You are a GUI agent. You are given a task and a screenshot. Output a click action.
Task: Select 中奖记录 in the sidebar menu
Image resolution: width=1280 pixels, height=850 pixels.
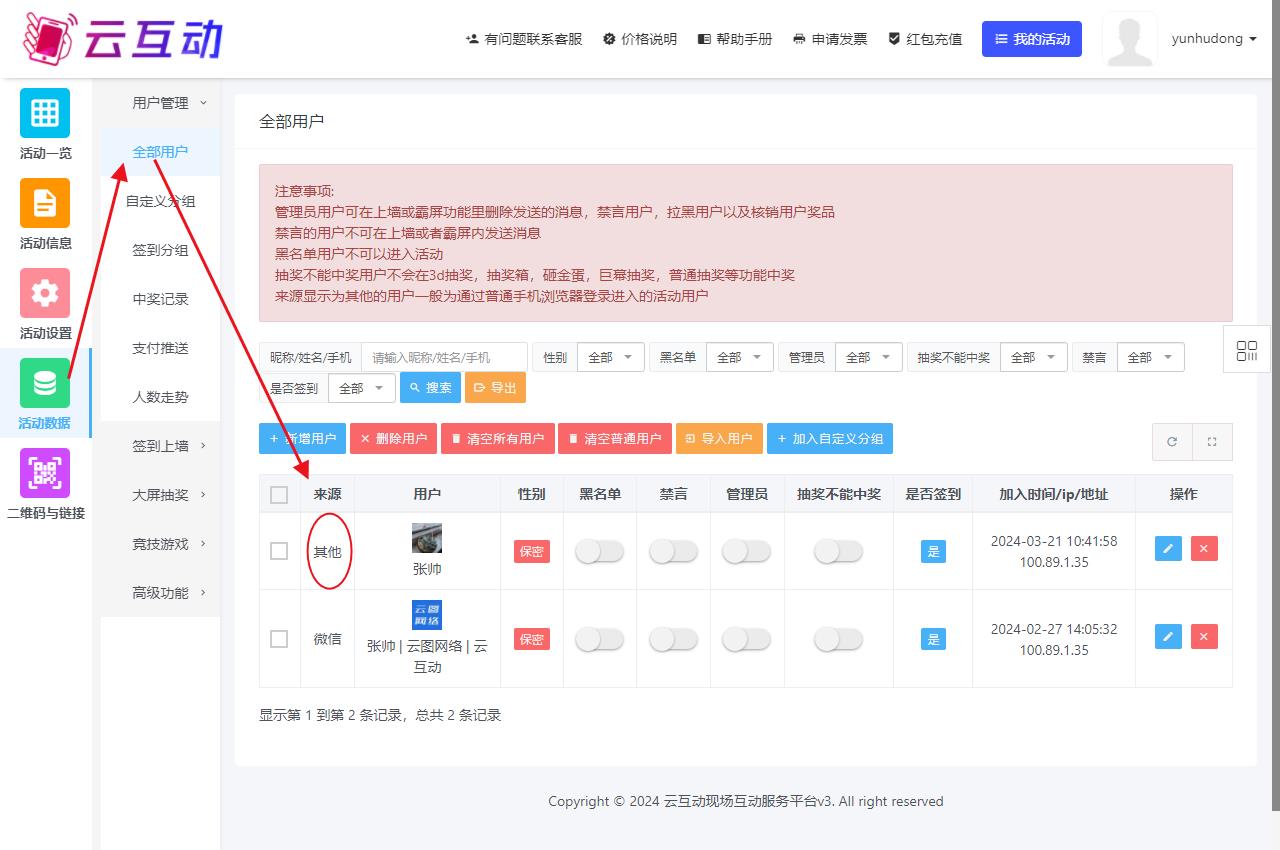pyautogui.click(x=160, y=299)
